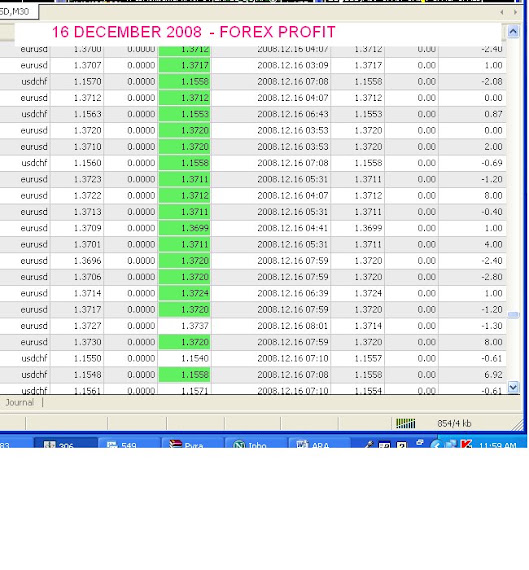Click close price '1.3714' in the 08:01 row
The width and height of the screenshot is (529, 570).
[x=368, y=326]
